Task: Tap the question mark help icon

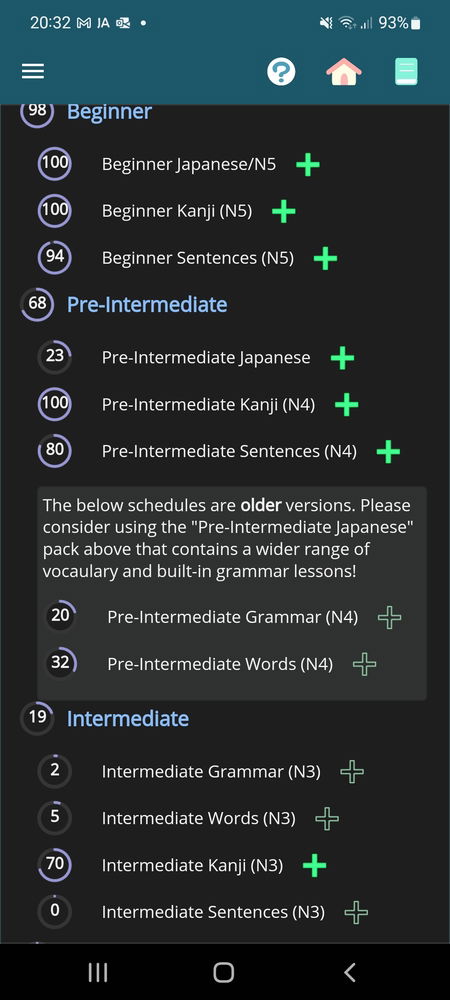Action: (281, 71)
